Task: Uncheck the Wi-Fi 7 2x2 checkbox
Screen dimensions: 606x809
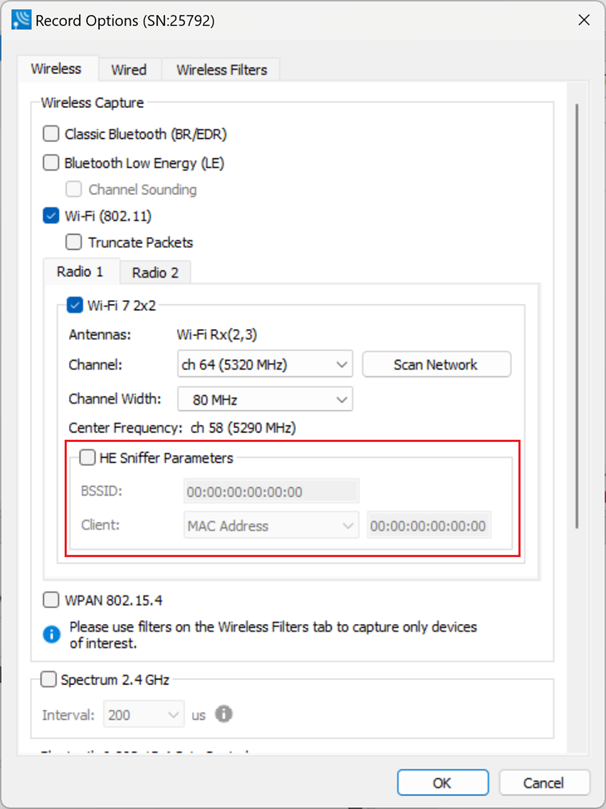Action: coord(75,305)
